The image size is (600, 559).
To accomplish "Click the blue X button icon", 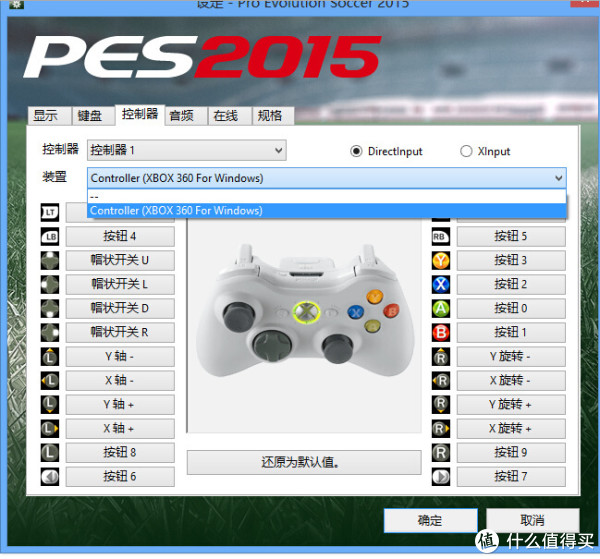I will [x=441, y=285].
